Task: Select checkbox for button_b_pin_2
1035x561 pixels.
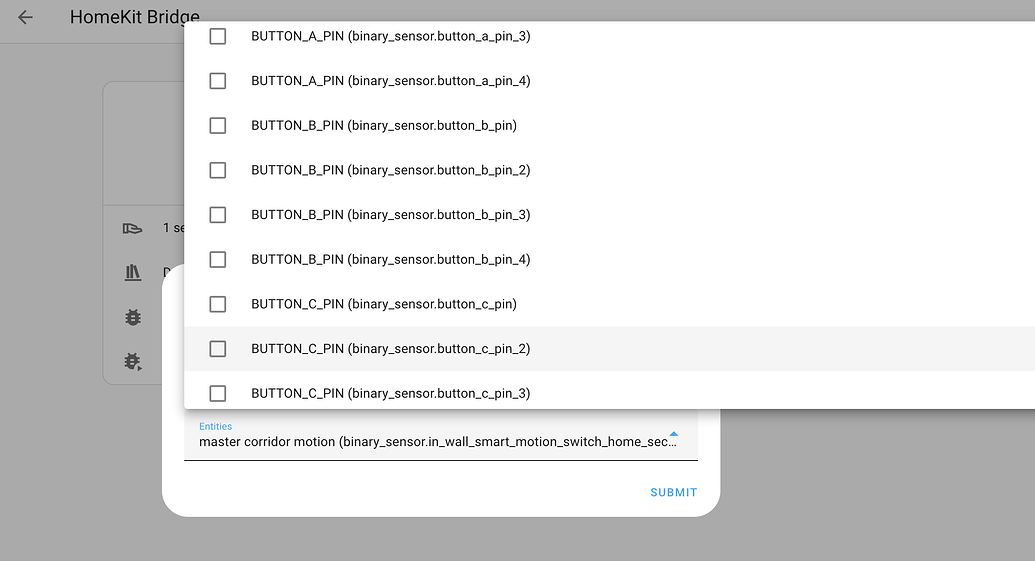Action: point(218,170)
